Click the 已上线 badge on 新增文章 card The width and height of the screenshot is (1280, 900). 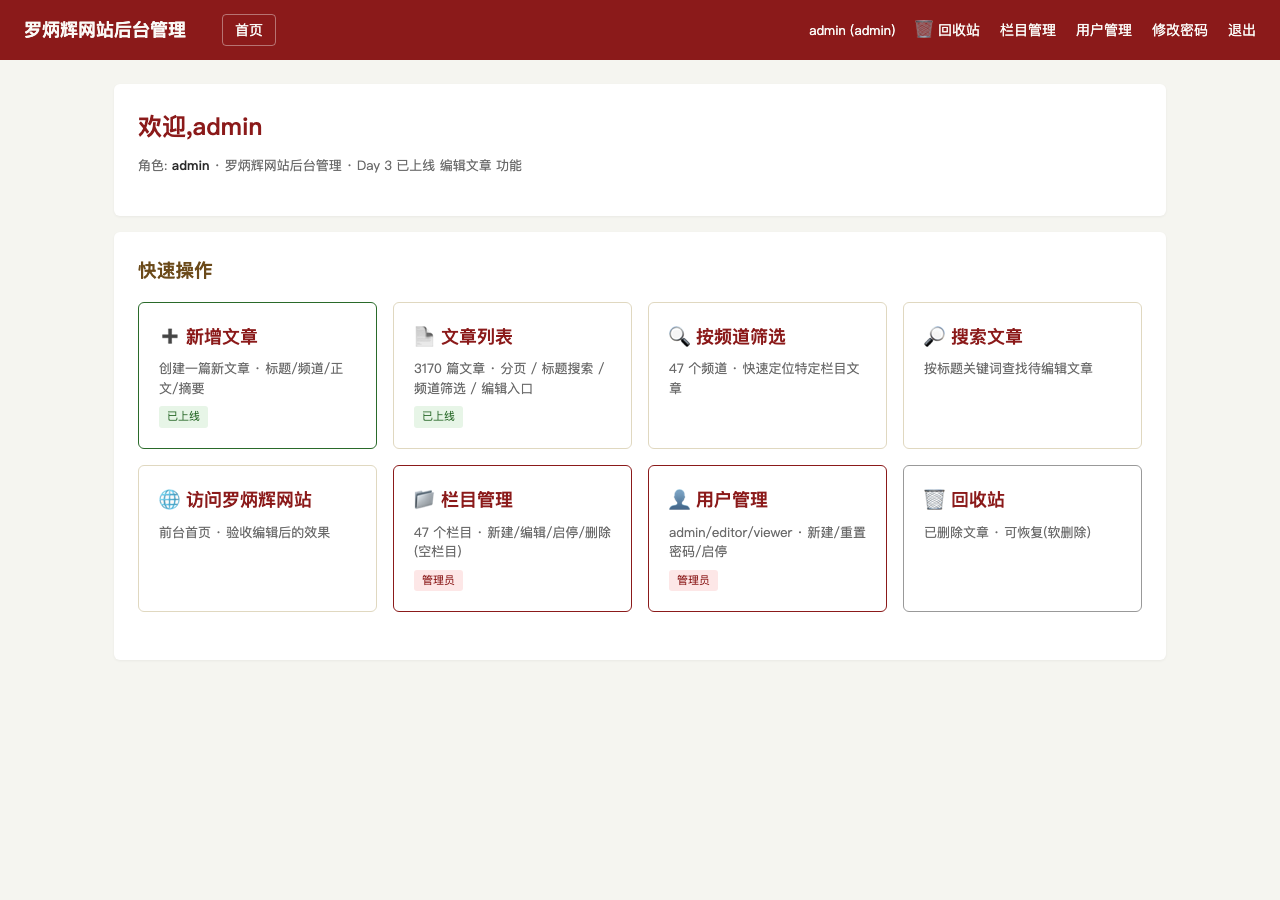point(183,416)
